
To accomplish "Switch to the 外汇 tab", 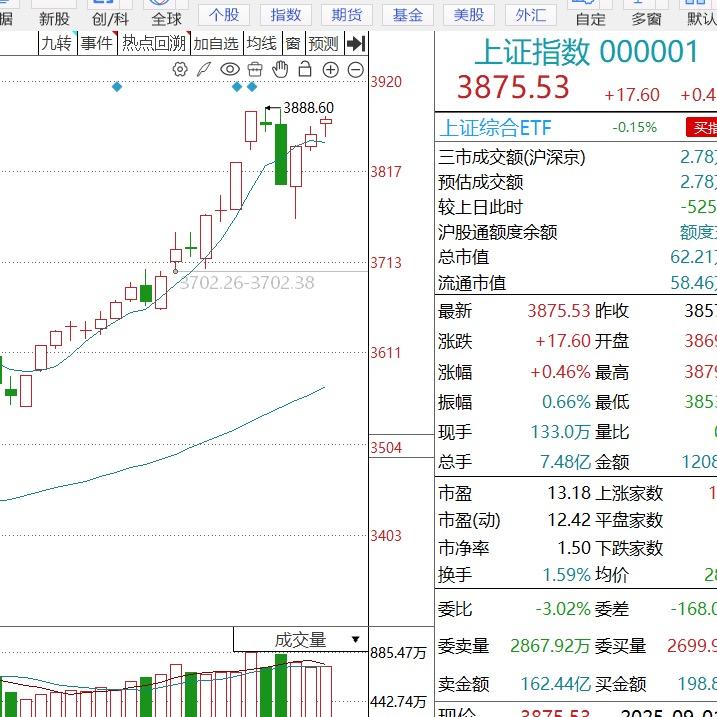I will 530,15.
